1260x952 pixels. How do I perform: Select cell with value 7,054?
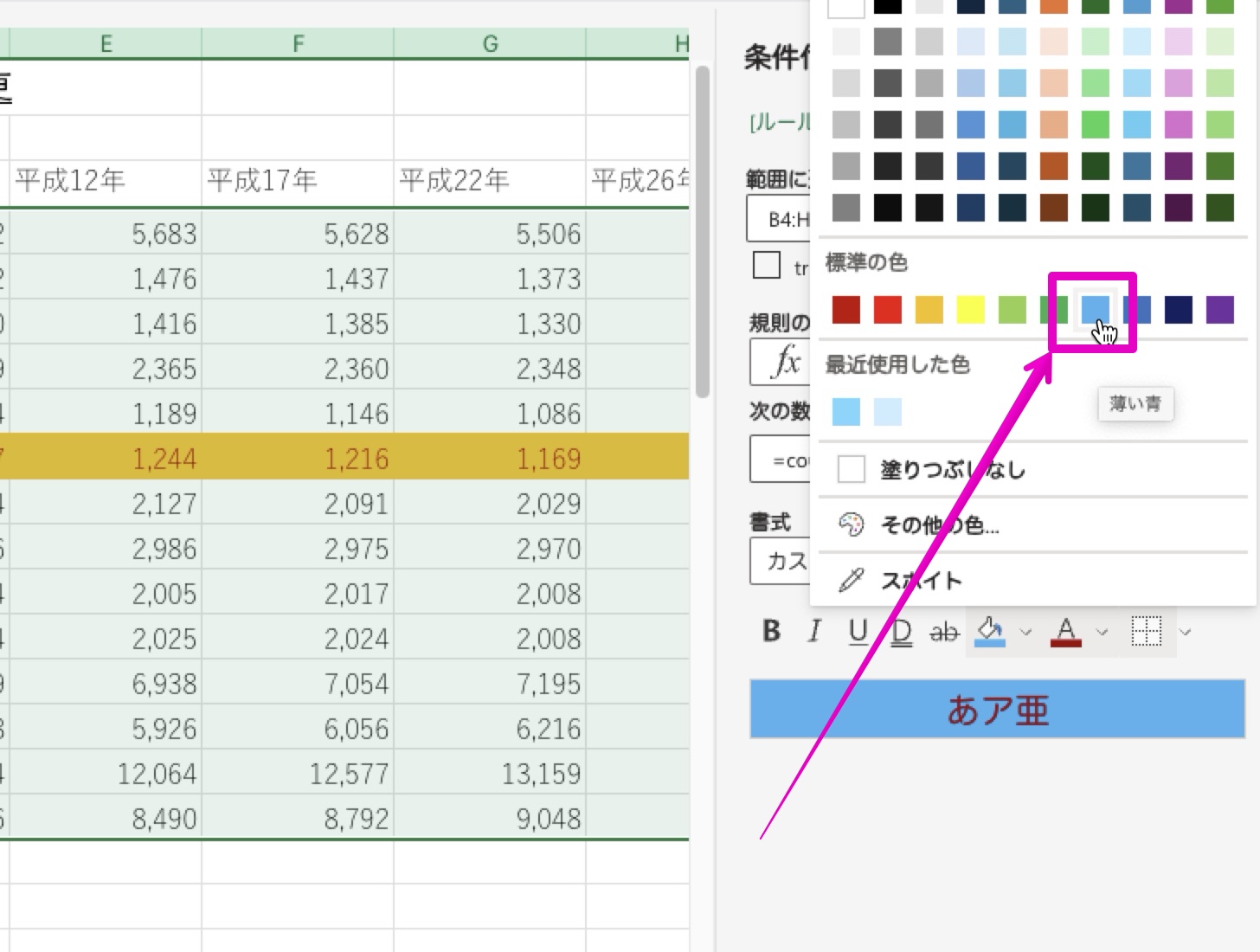tap(298, 683)
